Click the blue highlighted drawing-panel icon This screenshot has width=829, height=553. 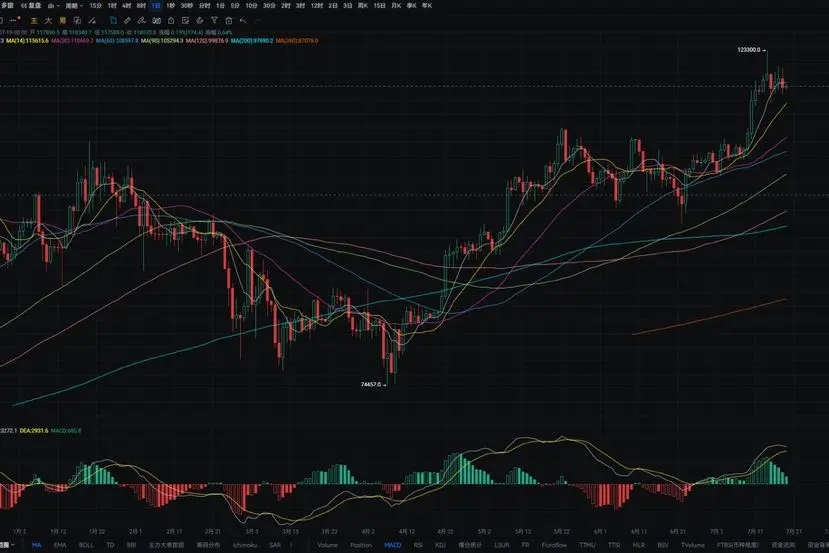(113, 21)
